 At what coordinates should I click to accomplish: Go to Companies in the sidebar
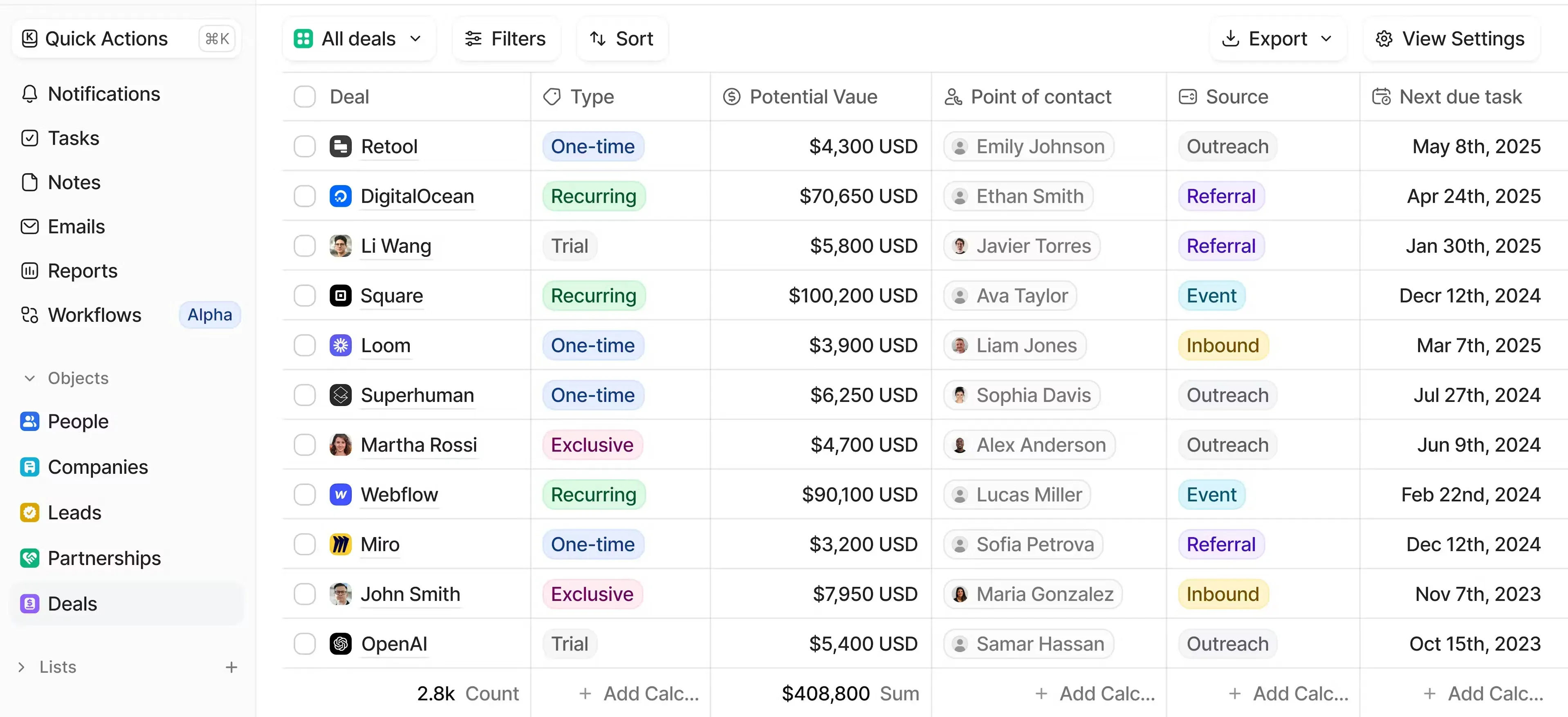click(x=97, y=467)
